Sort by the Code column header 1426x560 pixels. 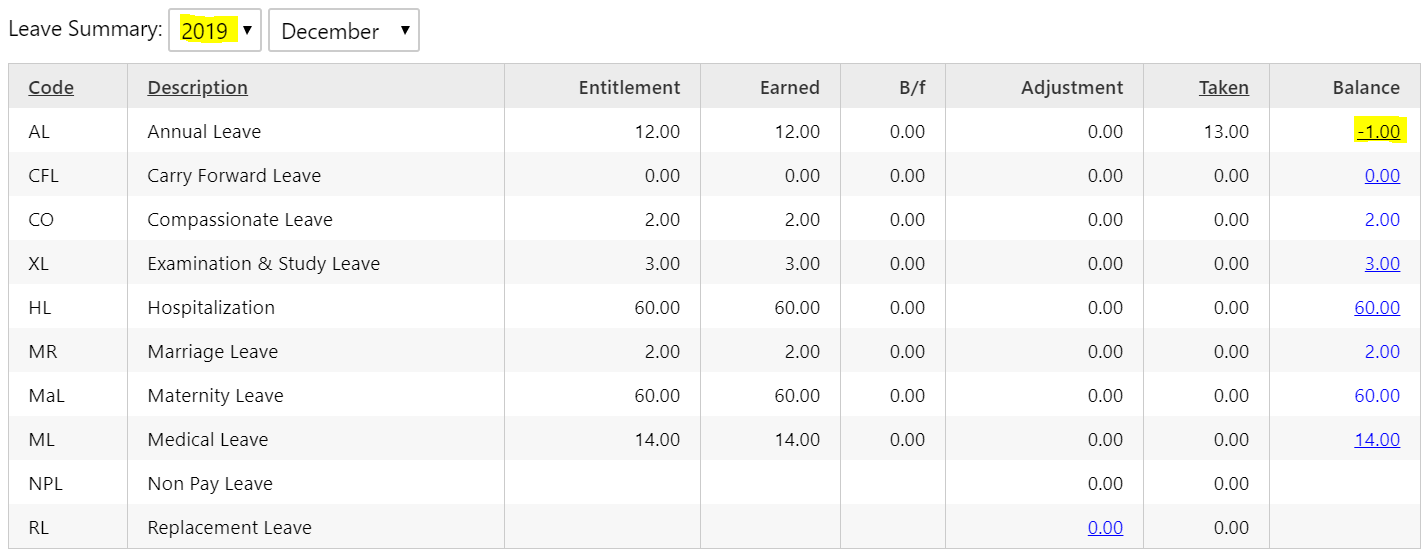[51, 87]
